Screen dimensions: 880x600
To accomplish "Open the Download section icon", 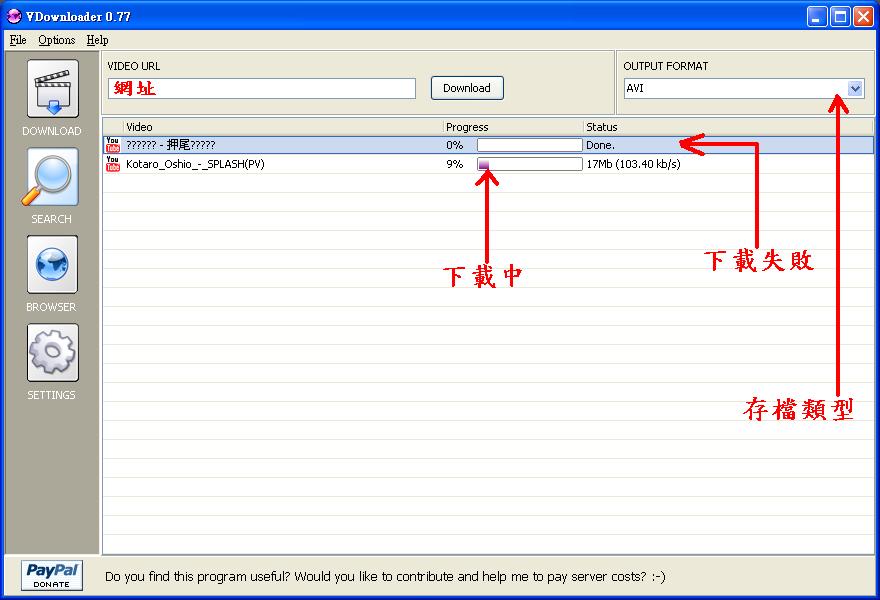I will (x=52, y=89).
